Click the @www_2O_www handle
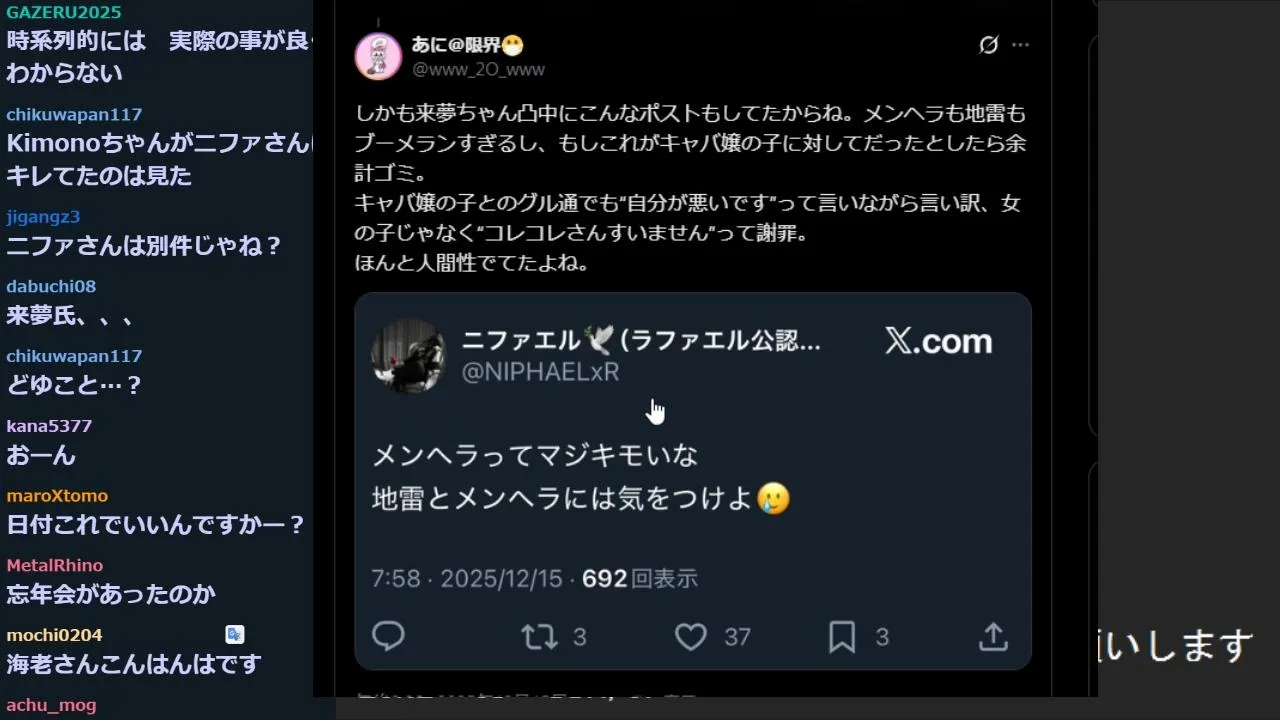The image size is (1280, 720). tap(478, 69)
